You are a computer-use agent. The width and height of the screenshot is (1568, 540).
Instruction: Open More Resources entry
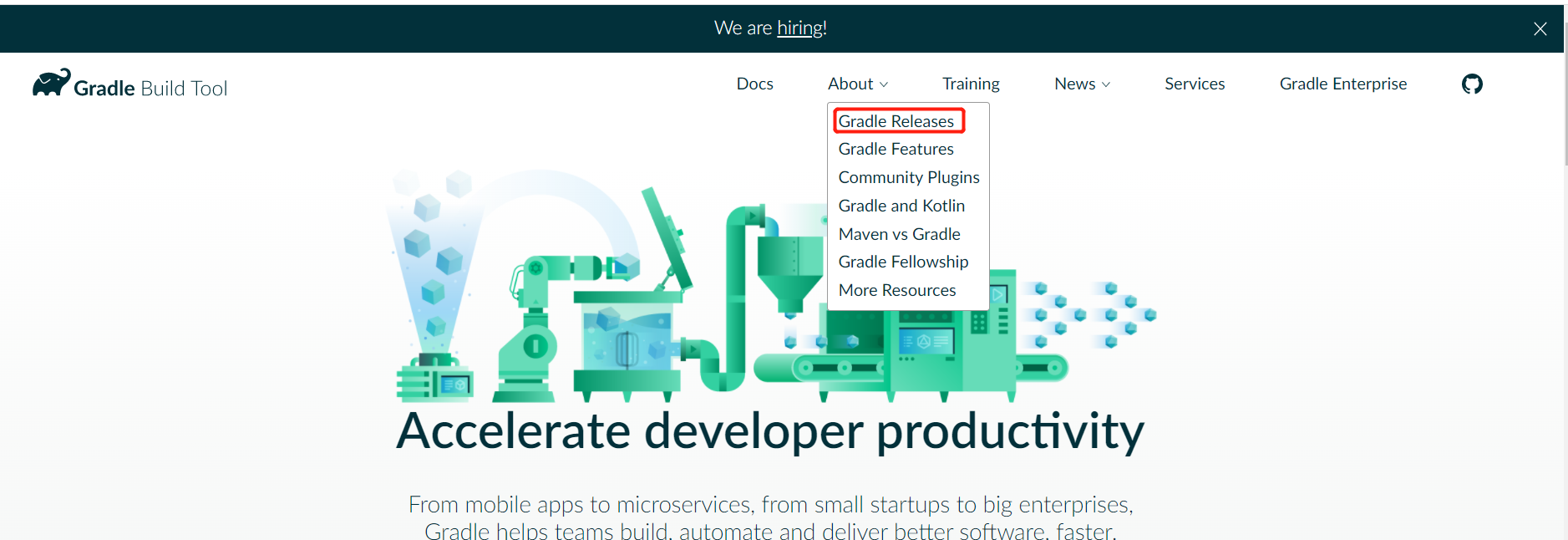tap(897, 290)
